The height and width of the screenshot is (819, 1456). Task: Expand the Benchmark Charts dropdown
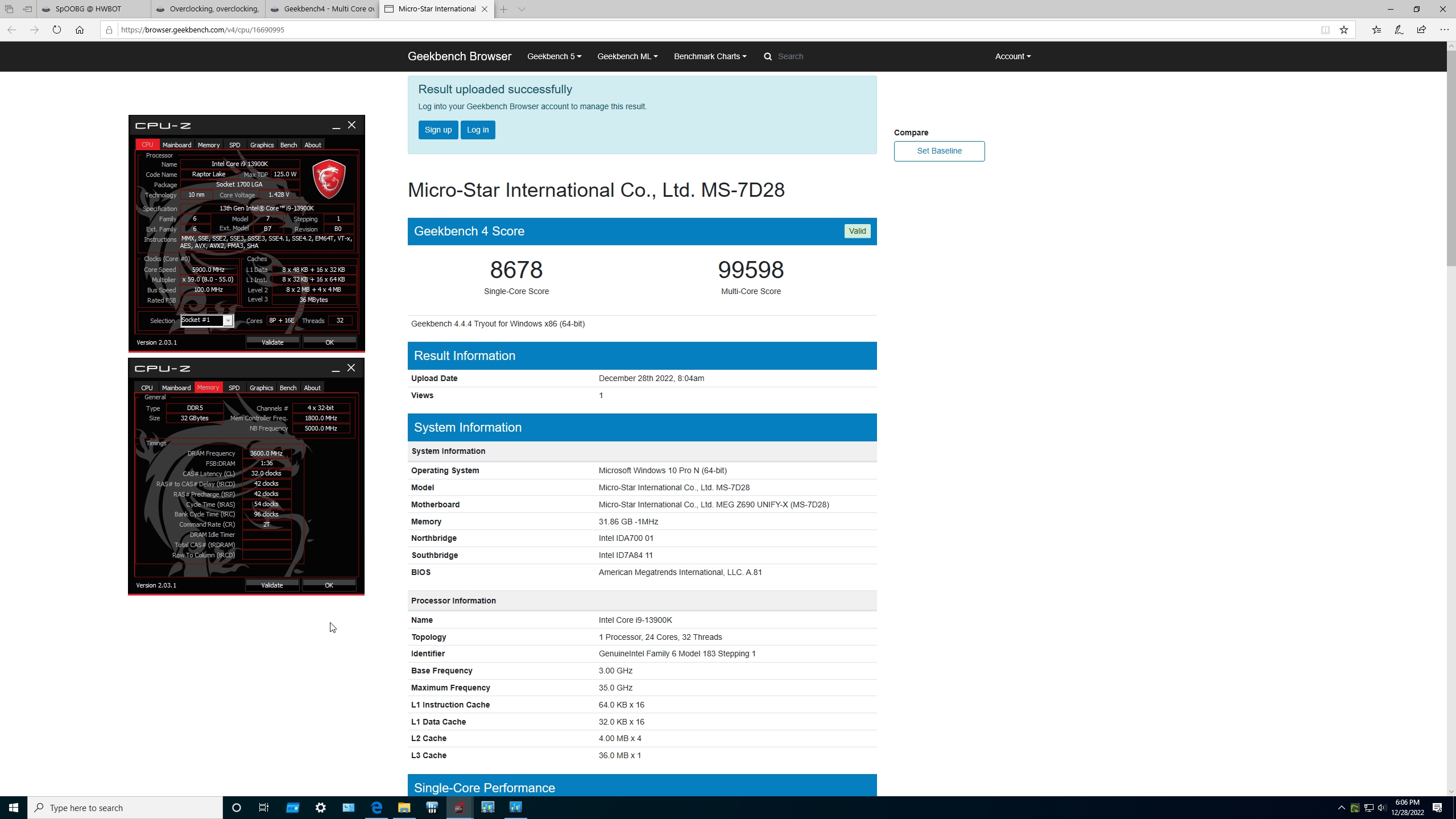coord(710,56)
